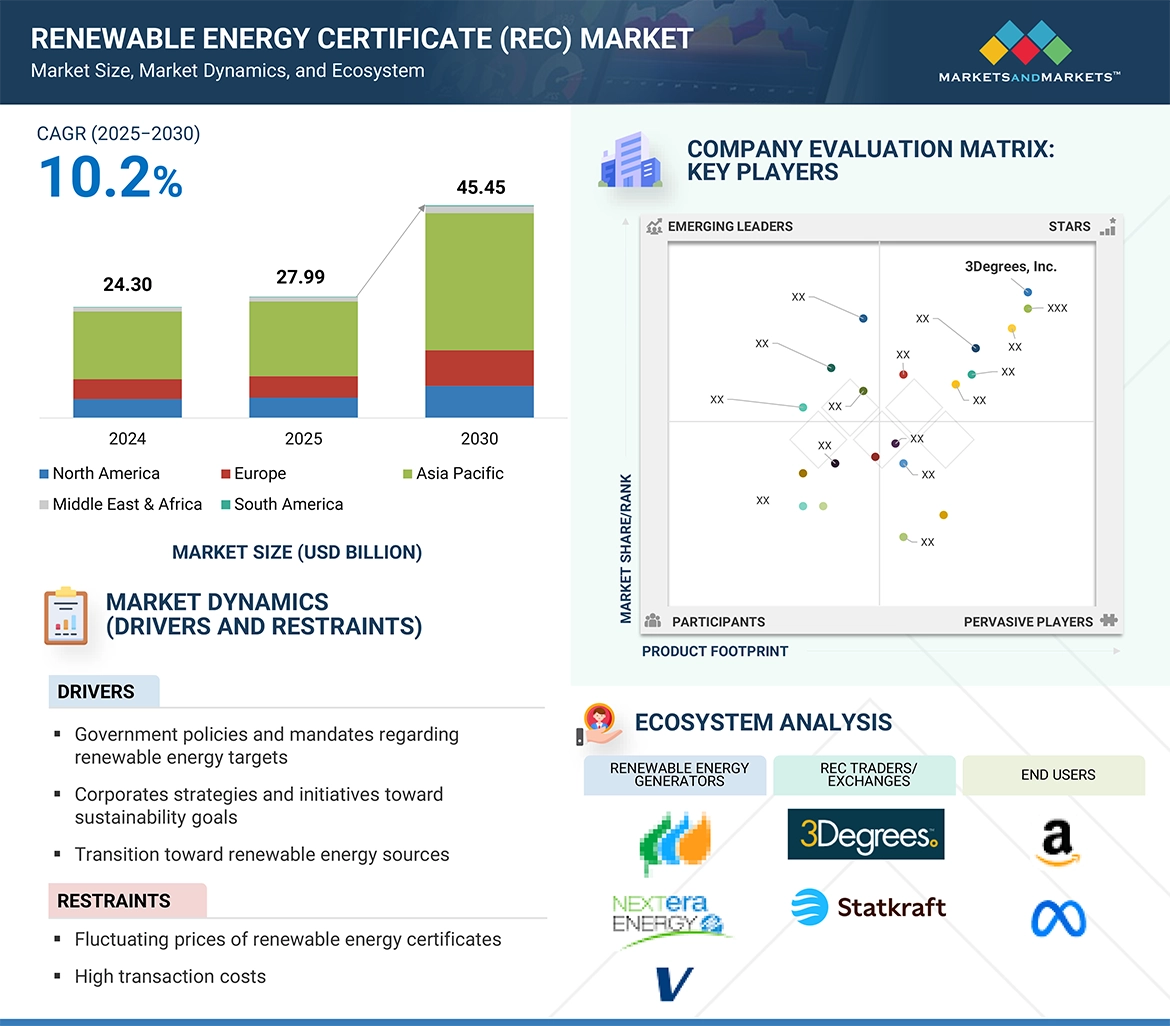This screenshot has width=1170, height=1026.
Task: Click the building icon beside Company Evaluation Matrix
Action: [629, 163]
